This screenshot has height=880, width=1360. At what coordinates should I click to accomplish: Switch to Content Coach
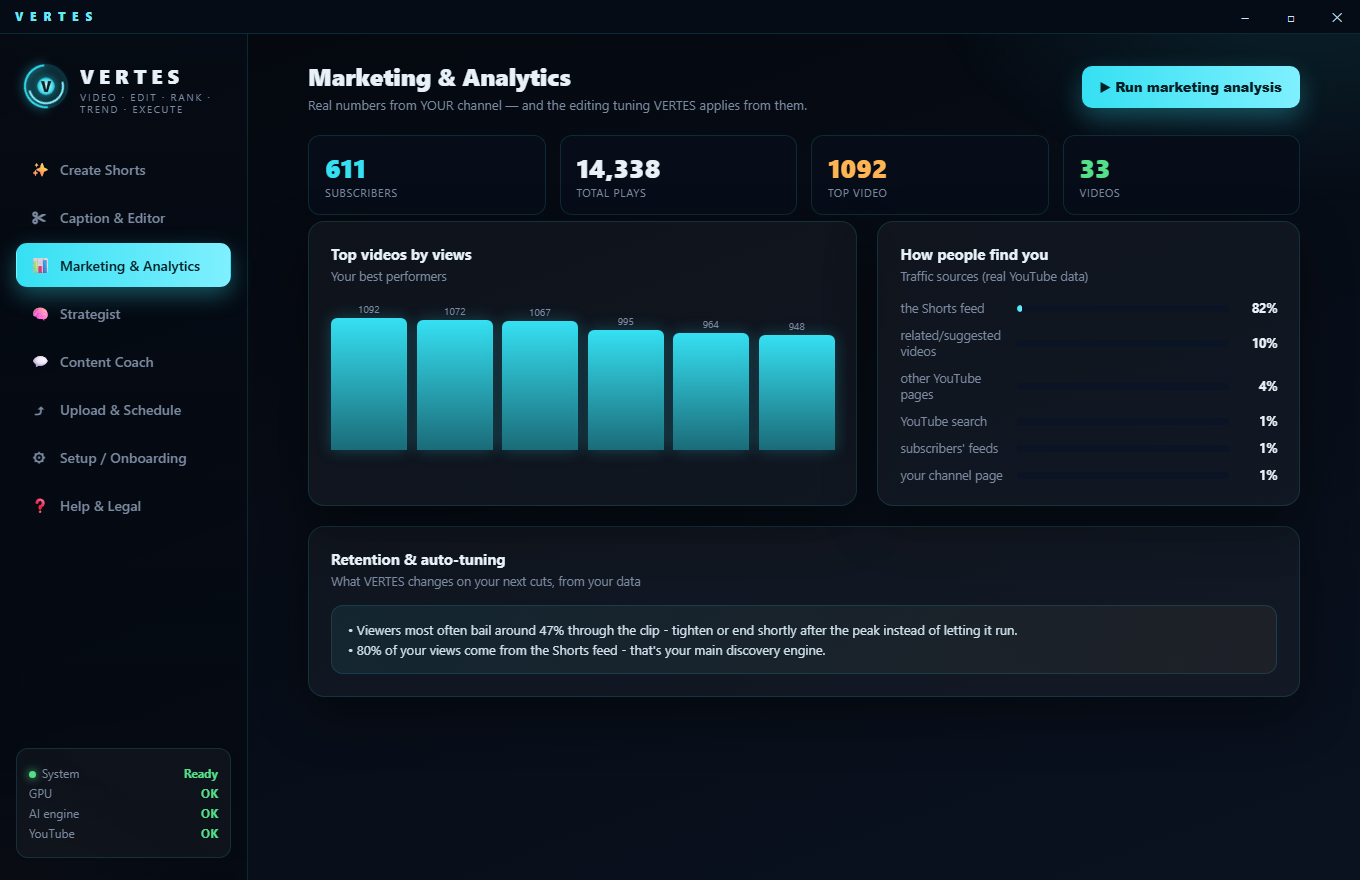[x=123, y=362]
